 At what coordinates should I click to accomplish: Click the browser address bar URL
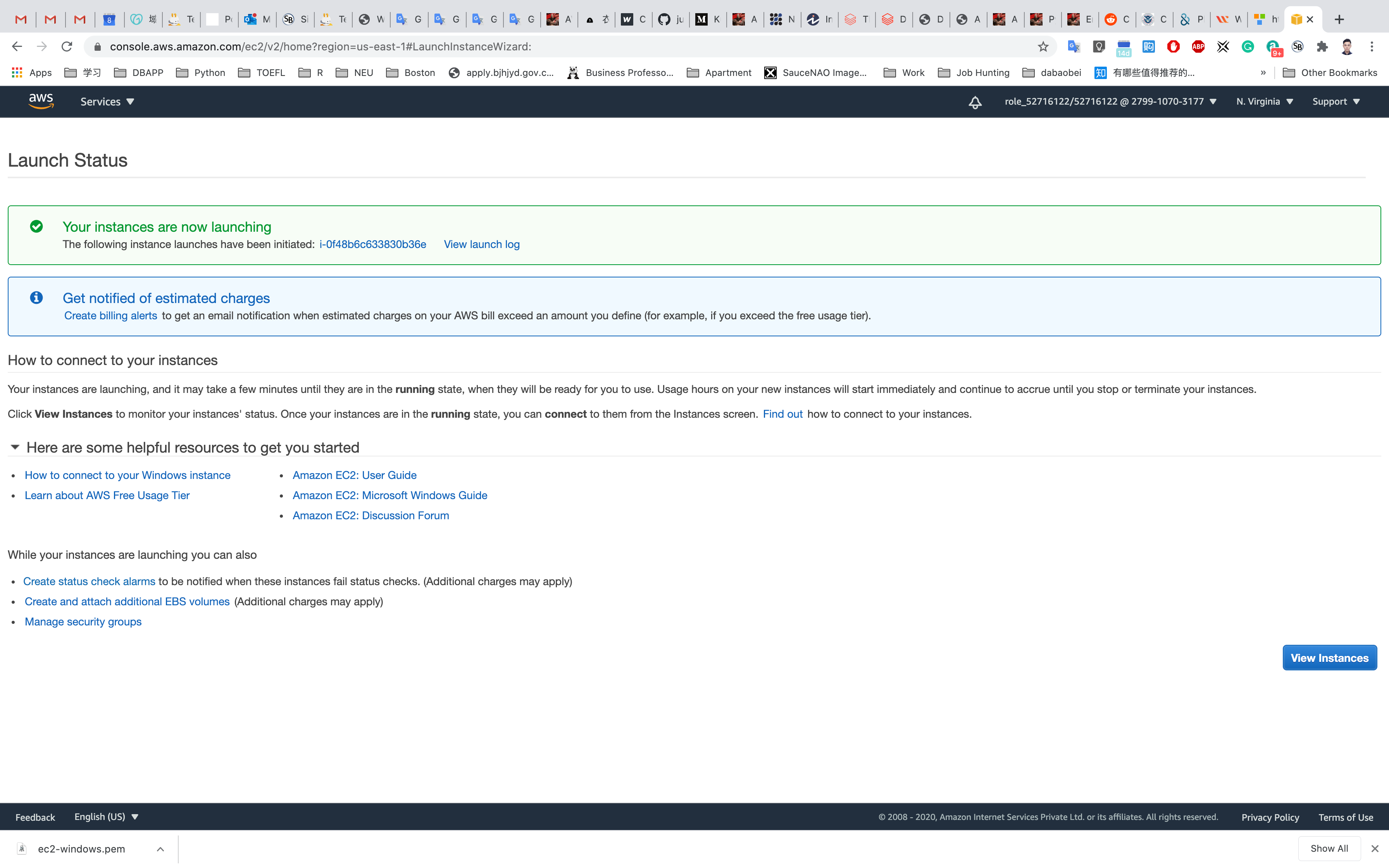(x=320, y=46)
